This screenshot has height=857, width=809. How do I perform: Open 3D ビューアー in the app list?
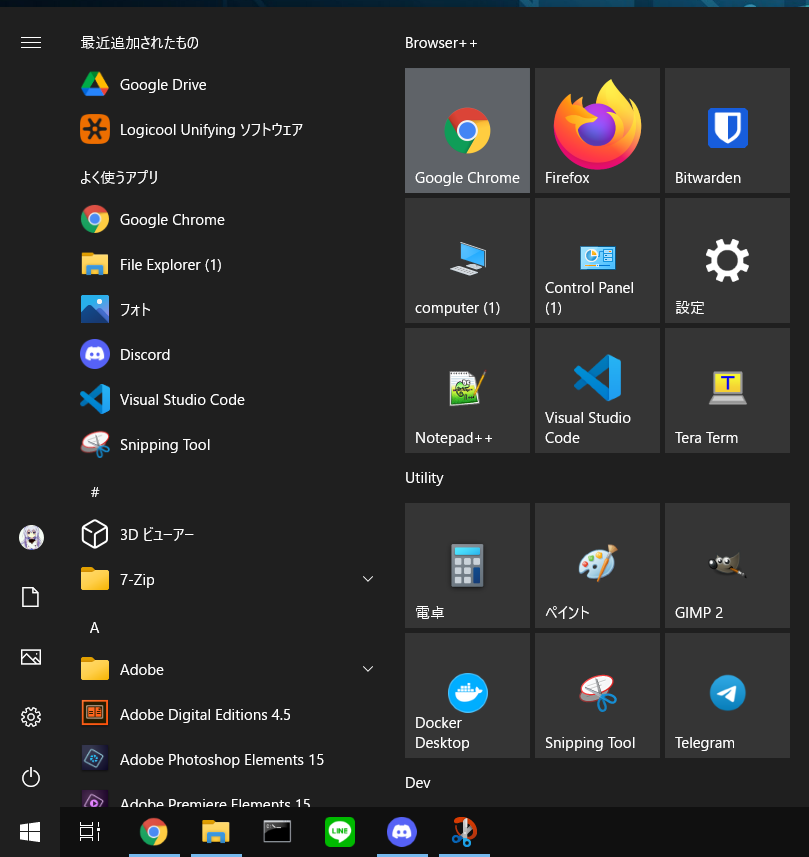(x=227, y=535)
